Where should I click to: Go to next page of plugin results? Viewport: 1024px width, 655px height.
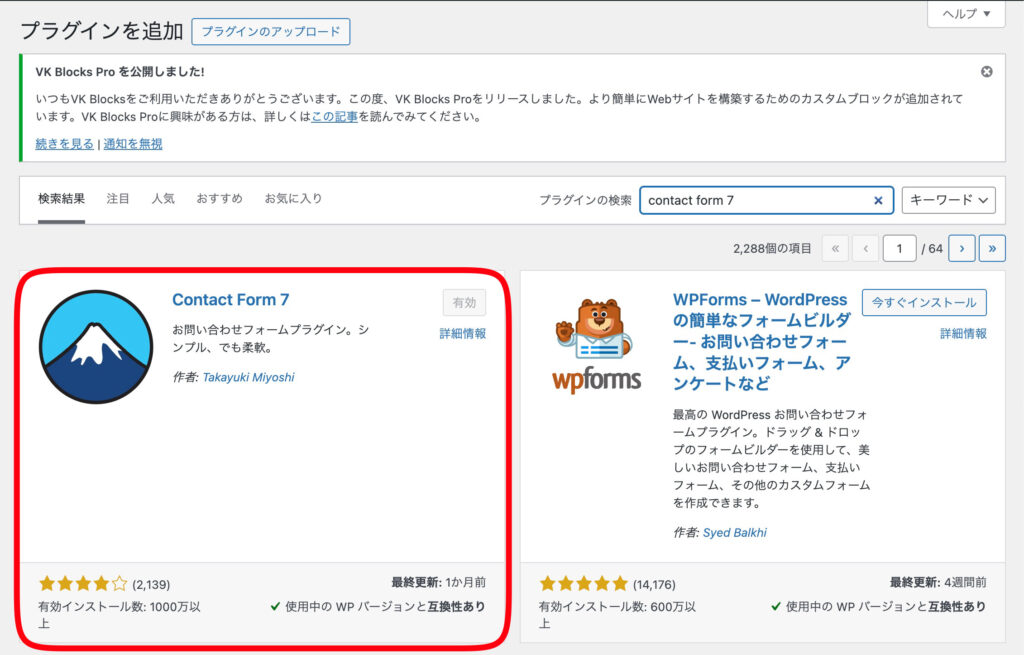pyautogui.click(x=961, y=248)
